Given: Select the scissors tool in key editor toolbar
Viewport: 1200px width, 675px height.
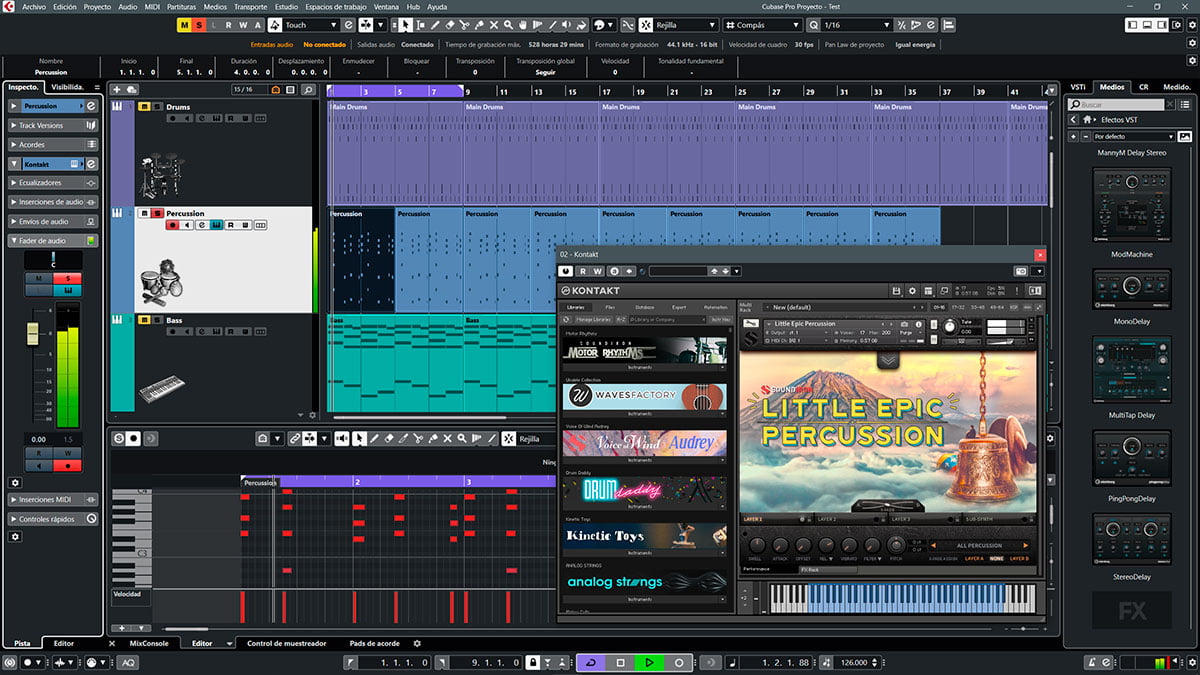Looking at the screenshot, I should [x=418, y=438].
